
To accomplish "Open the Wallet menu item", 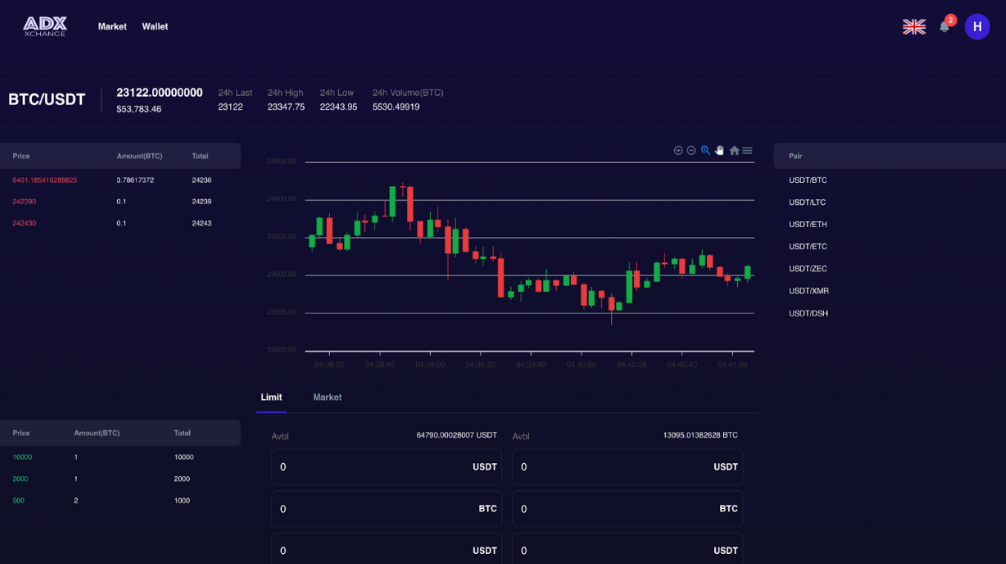I will pyautogui.click(x=155, y=27).
